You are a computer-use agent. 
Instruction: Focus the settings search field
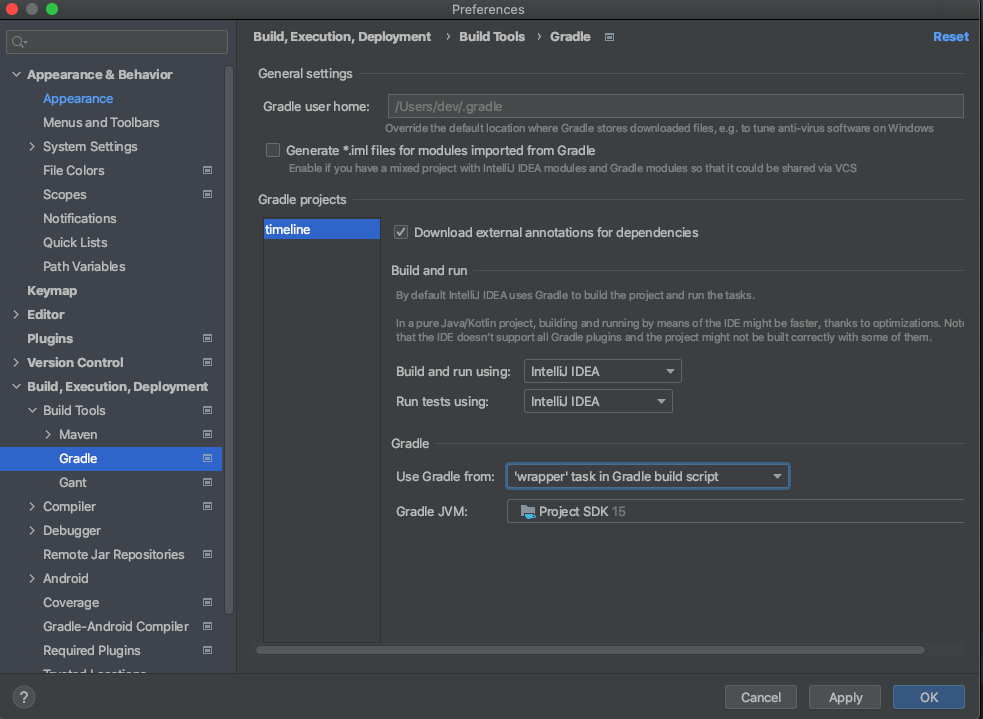coord(117,42)
